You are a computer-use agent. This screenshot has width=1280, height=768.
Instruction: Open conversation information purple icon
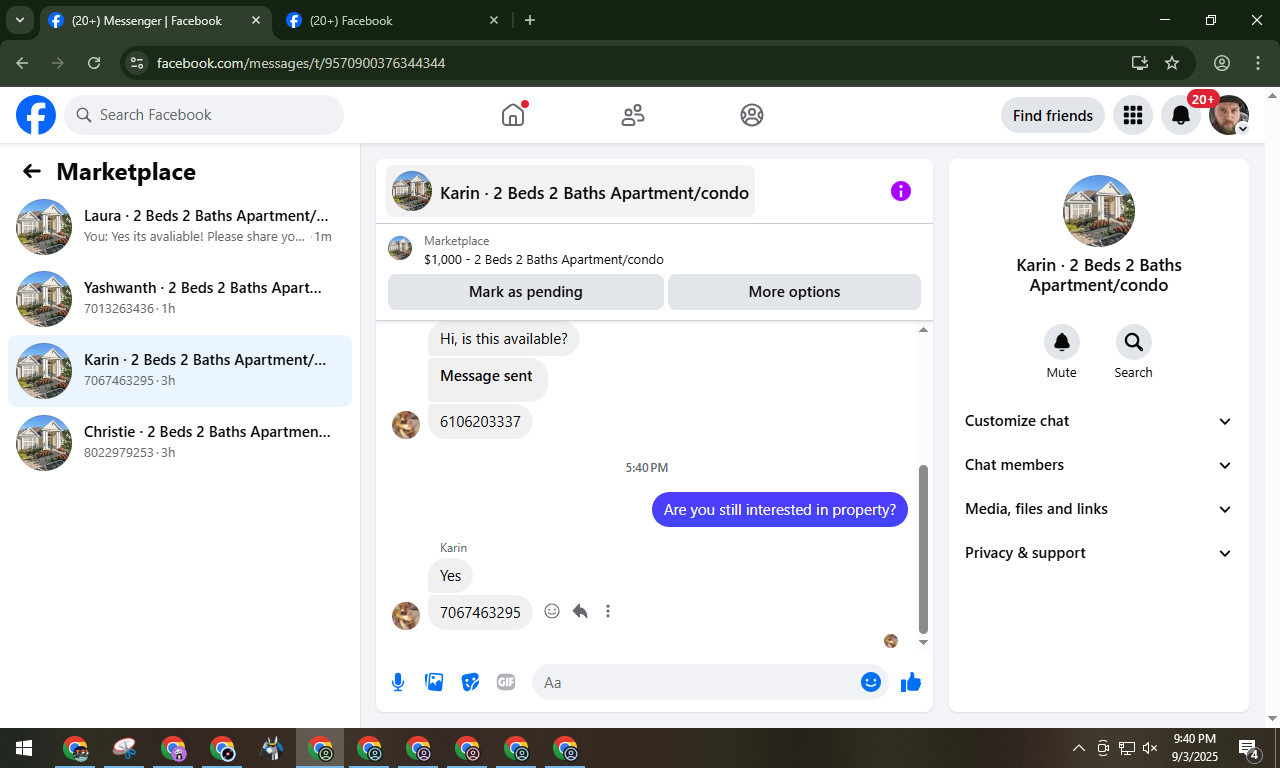(x=901, y=191)
